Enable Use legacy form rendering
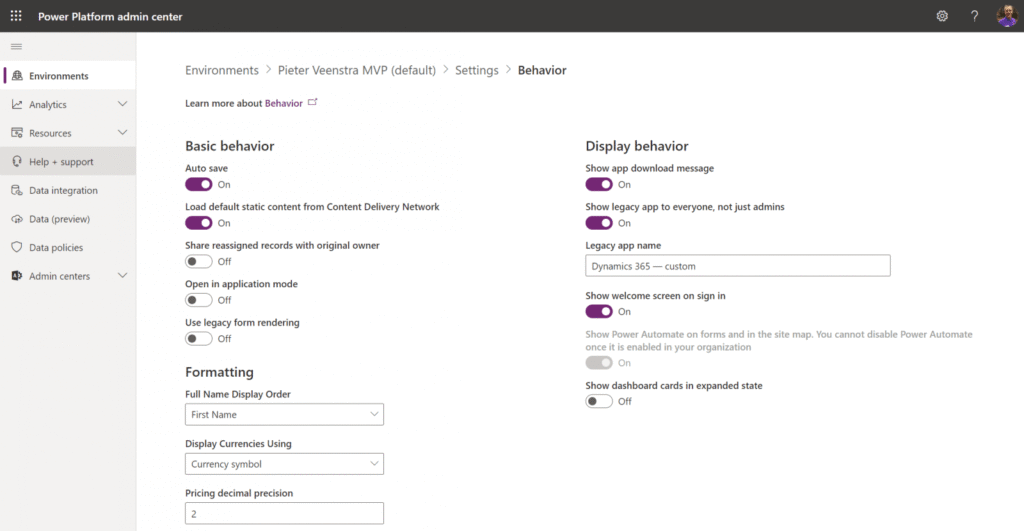Viewport: 1024px width, 531px height. coord(199,338)
